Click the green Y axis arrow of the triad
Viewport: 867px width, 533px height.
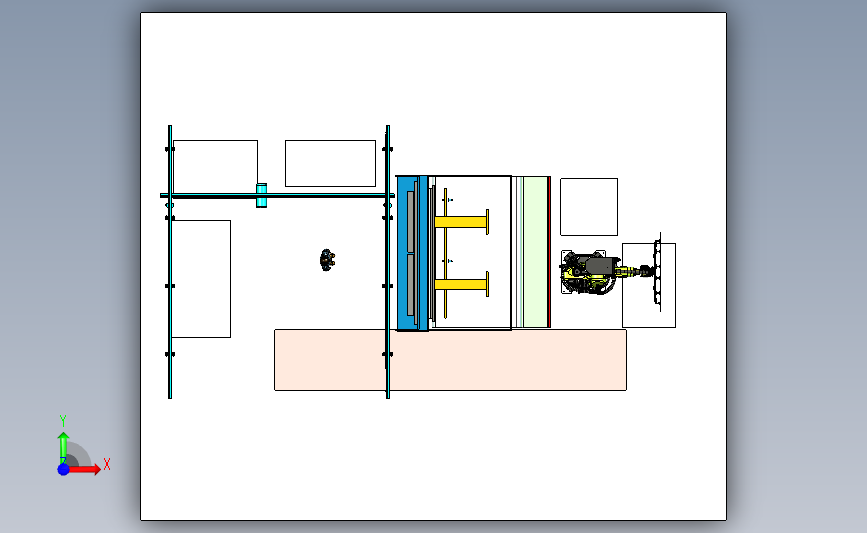pos(63,447)
